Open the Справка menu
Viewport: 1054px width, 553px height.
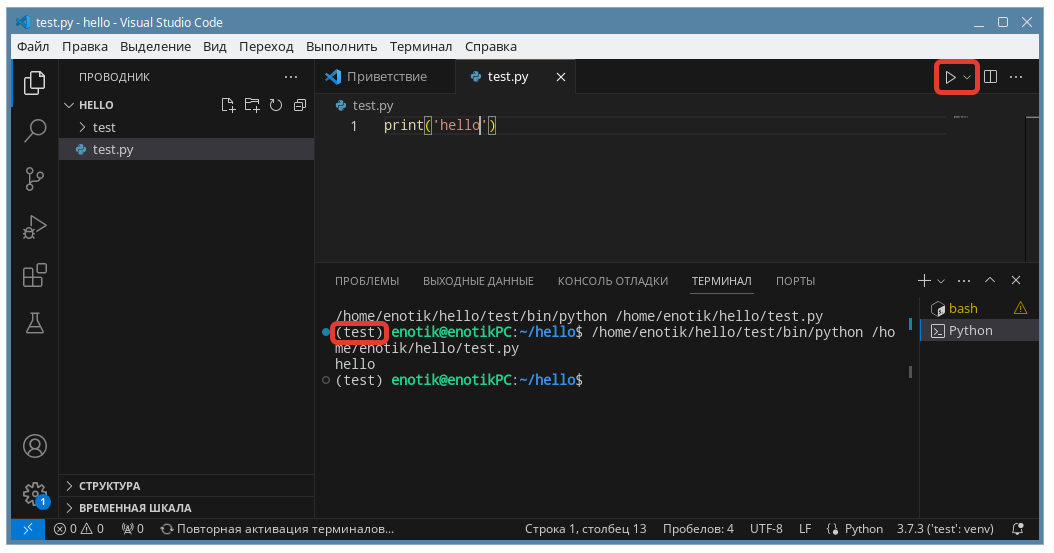491,46
